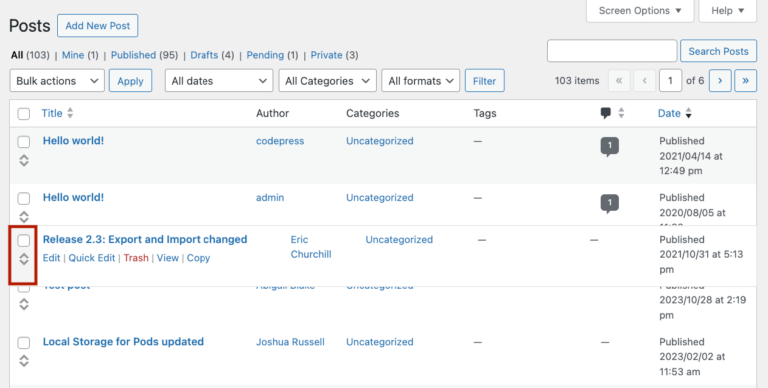Image resolution: width=768 pixels, height=388 pixels.
Task: Click reorder handle in admin's Hello world! row
Action: point(24,217)
